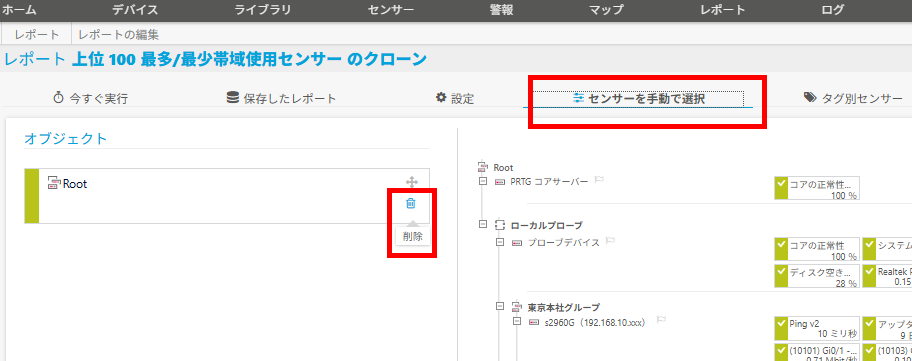The width and height of the screenshot is (912, 361).
Task: Open the ライブラリ menu
Action: tap(263, 10)
